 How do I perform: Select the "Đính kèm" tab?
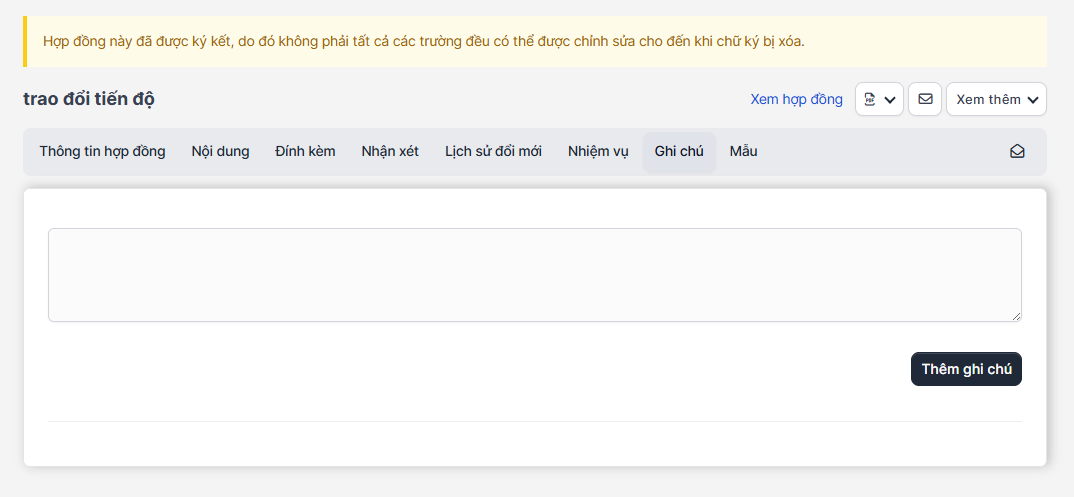click(x=305, y=152)
